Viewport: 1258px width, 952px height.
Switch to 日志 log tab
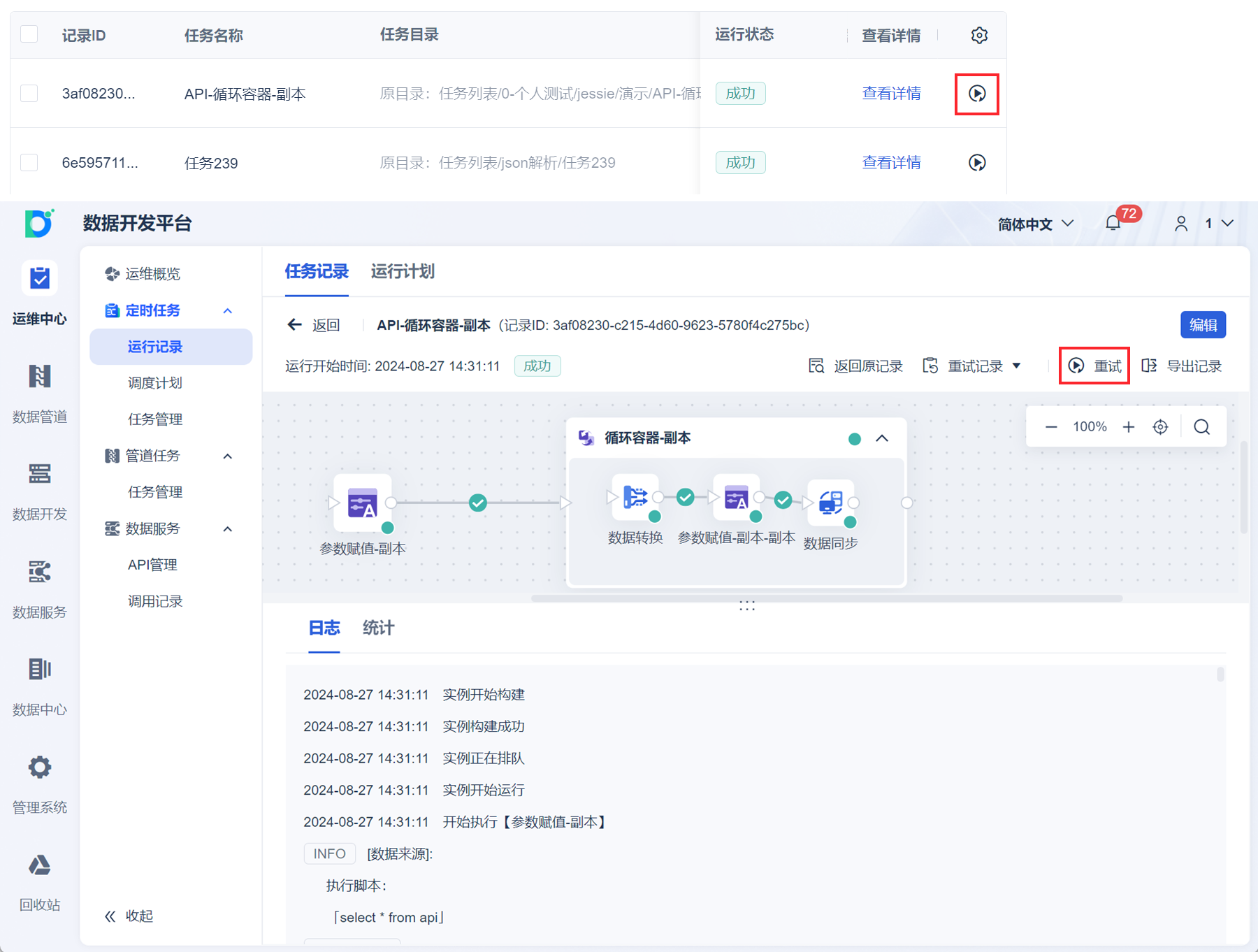coord(324,628)
